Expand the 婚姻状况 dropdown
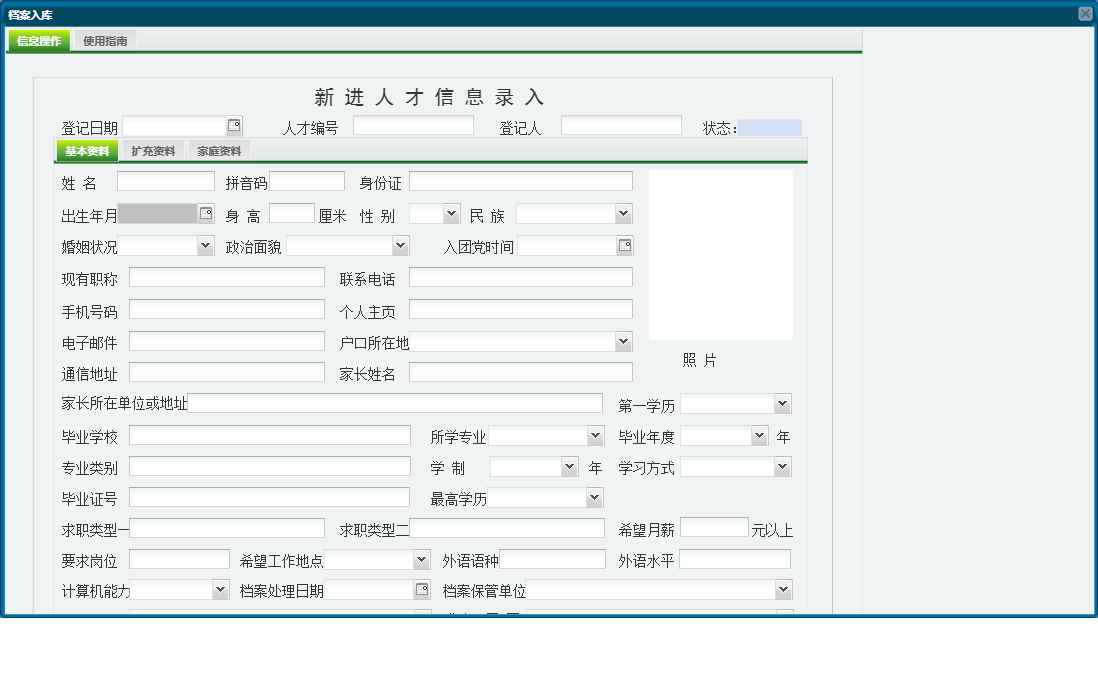 [x=207, y=246]
